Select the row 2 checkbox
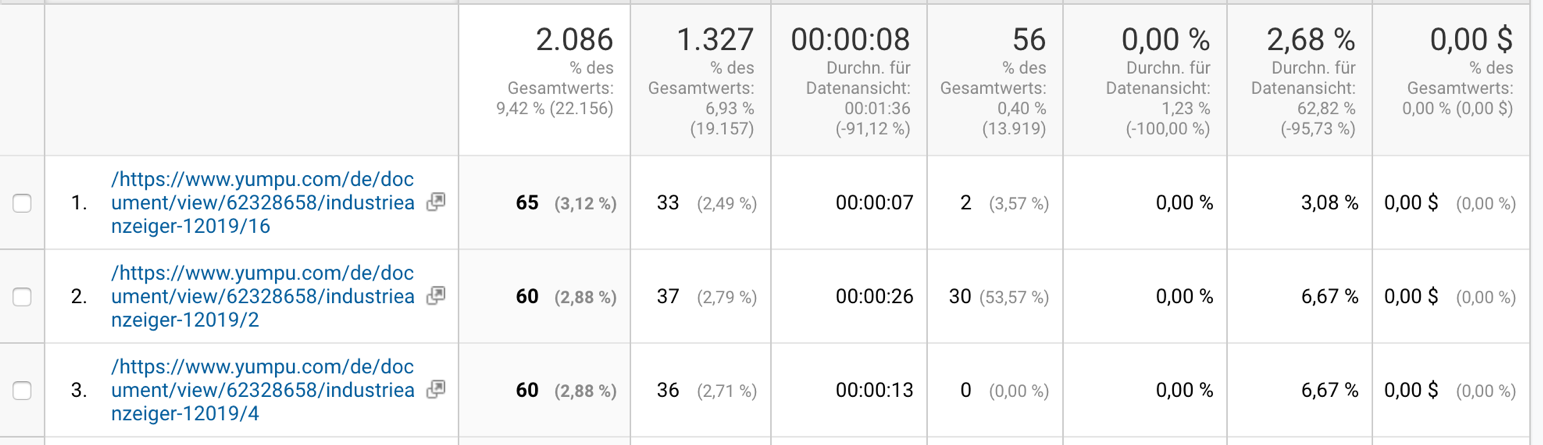Image resolution: width=1543 pixels, height=445 pixels. [x=21, y=296]
